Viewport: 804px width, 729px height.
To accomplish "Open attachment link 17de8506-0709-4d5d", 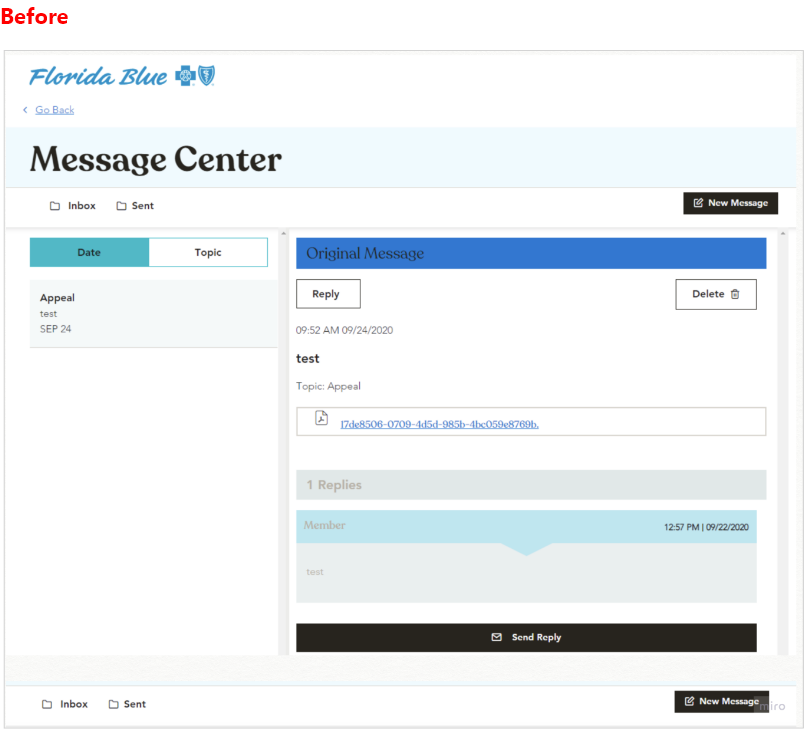I will coord(439,424).
